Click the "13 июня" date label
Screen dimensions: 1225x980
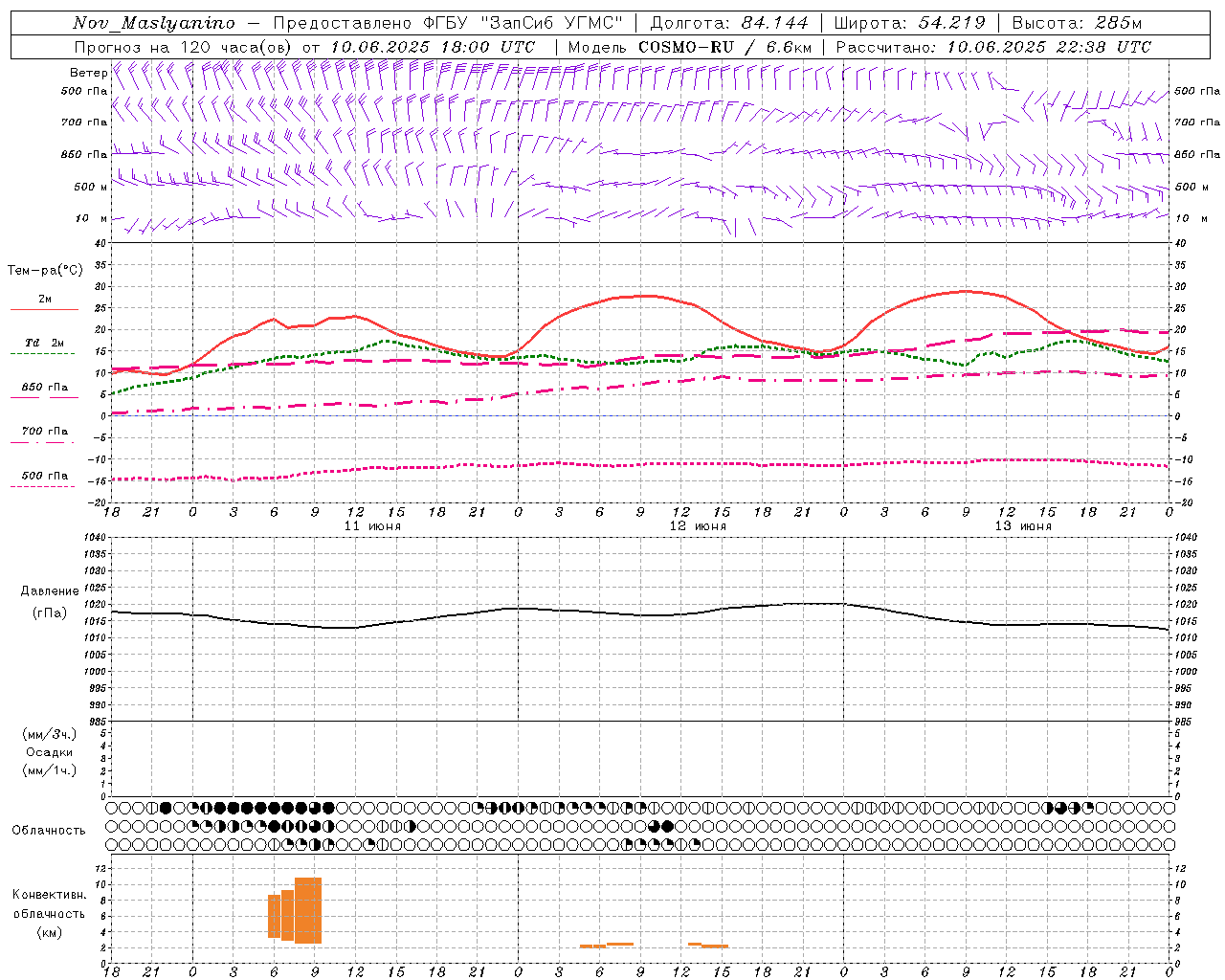(1023, 526)
